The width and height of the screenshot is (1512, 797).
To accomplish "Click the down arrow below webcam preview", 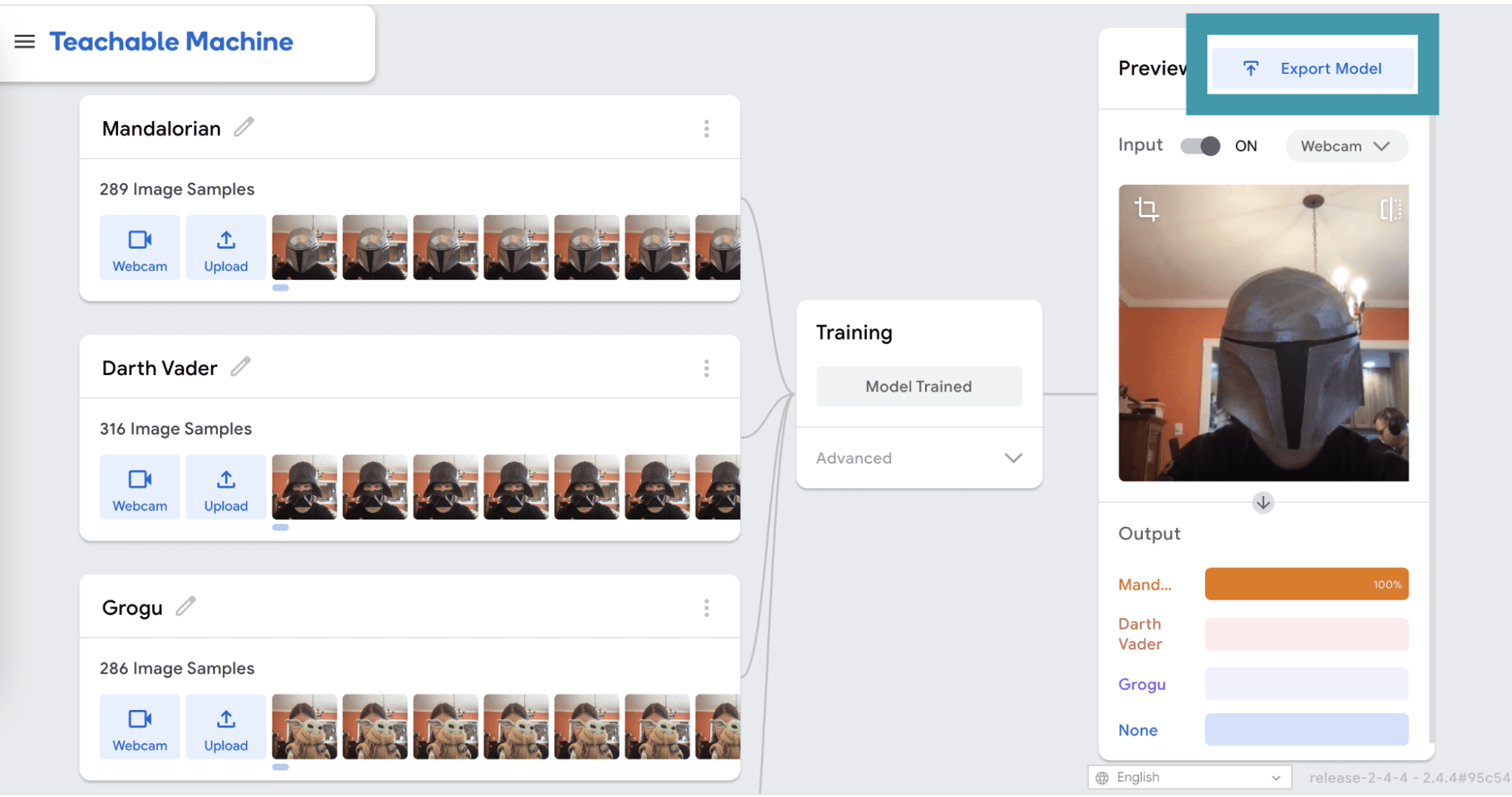I will [x=1263, y=503].
